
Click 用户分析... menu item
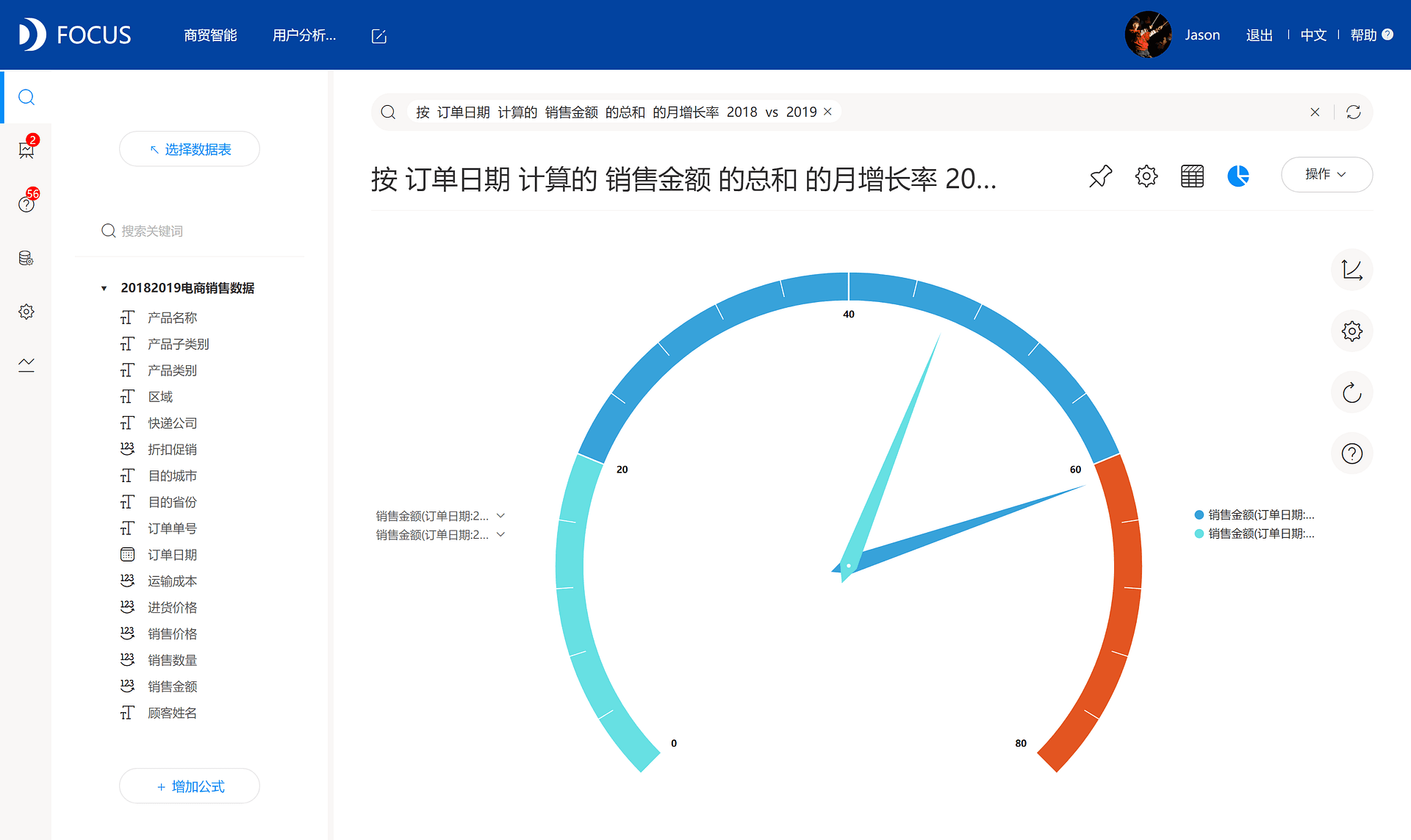[306, 35]
